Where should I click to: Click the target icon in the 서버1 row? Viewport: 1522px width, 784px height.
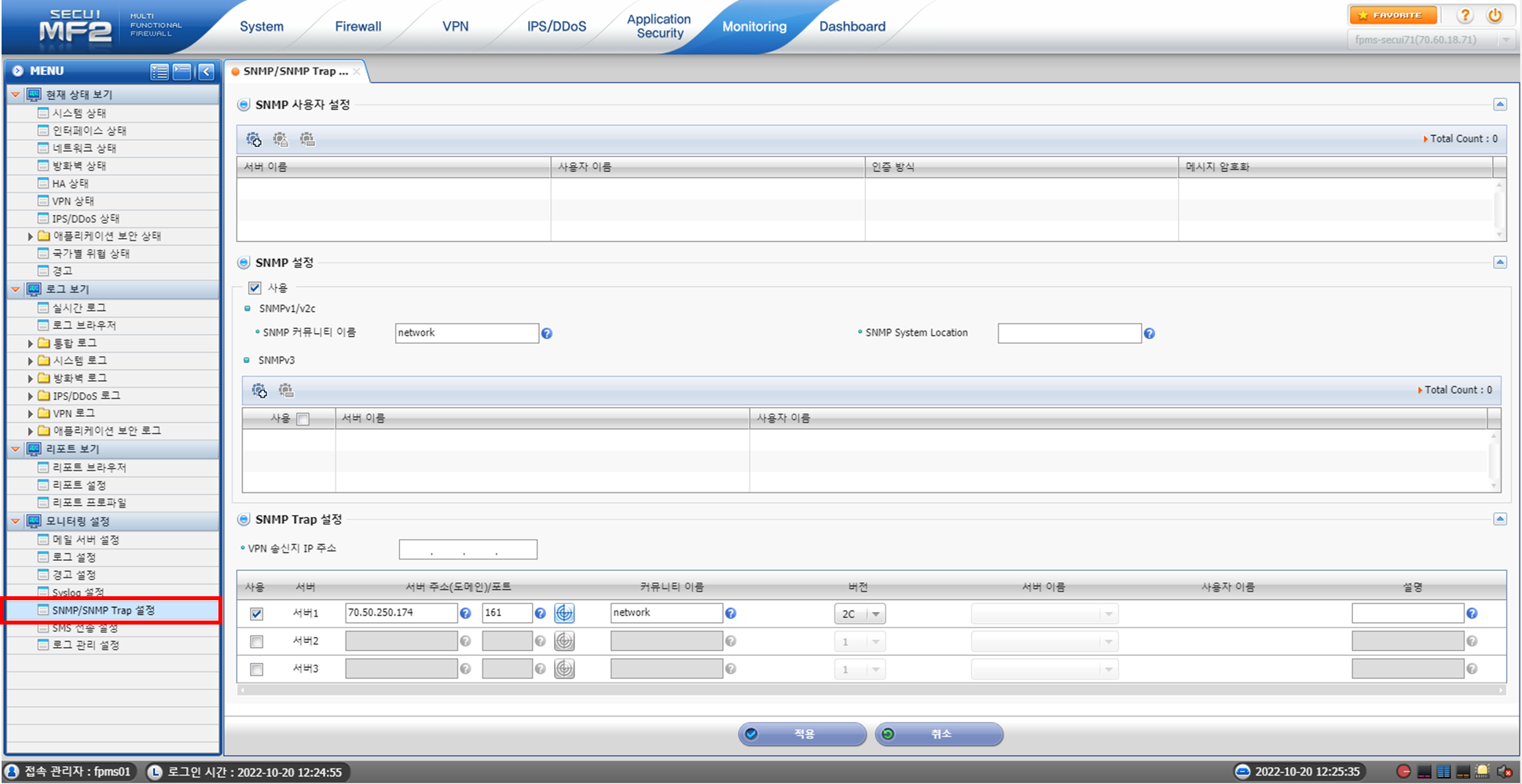point(564,613)
